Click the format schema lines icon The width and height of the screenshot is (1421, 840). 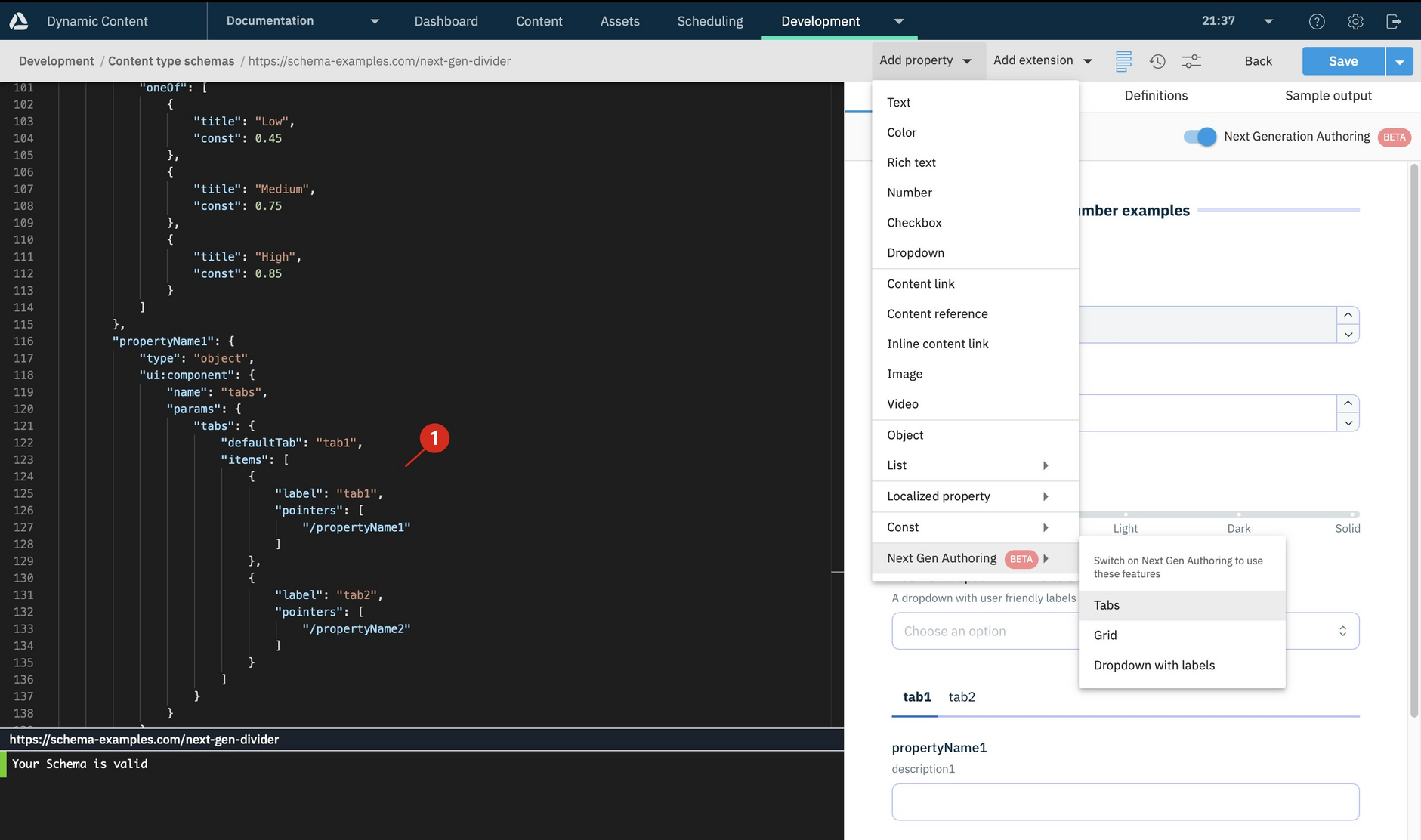point(1123,61)
